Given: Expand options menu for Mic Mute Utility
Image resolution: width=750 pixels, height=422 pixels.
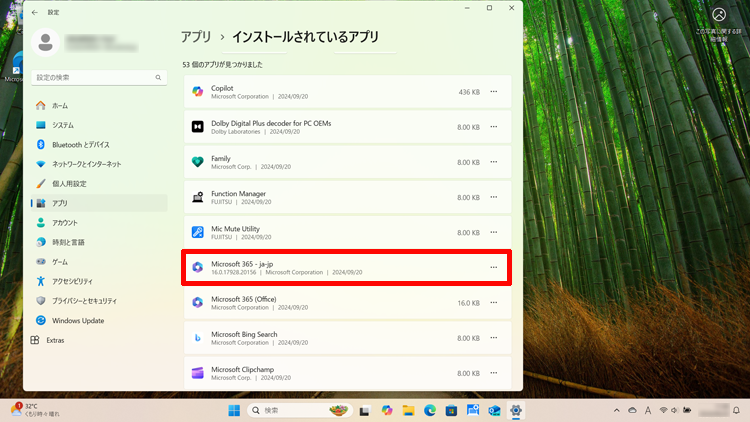Looking at the screenshot, I should pos(493,232).
